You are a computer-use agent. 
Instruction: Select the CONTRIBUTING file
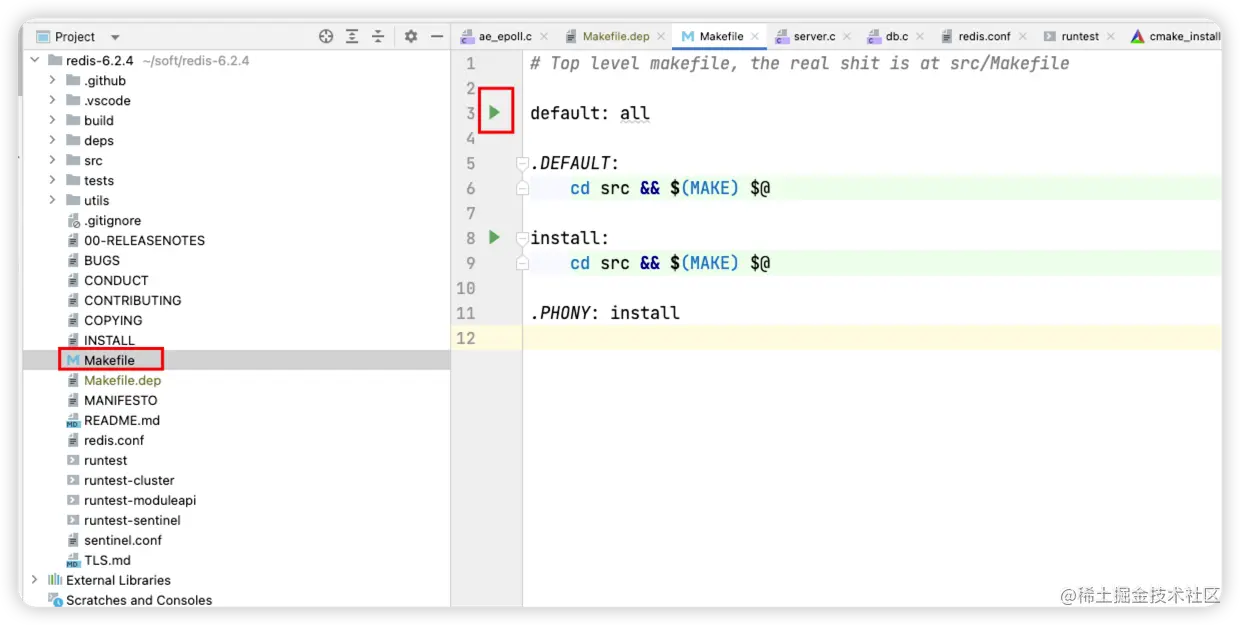point(132,300)
